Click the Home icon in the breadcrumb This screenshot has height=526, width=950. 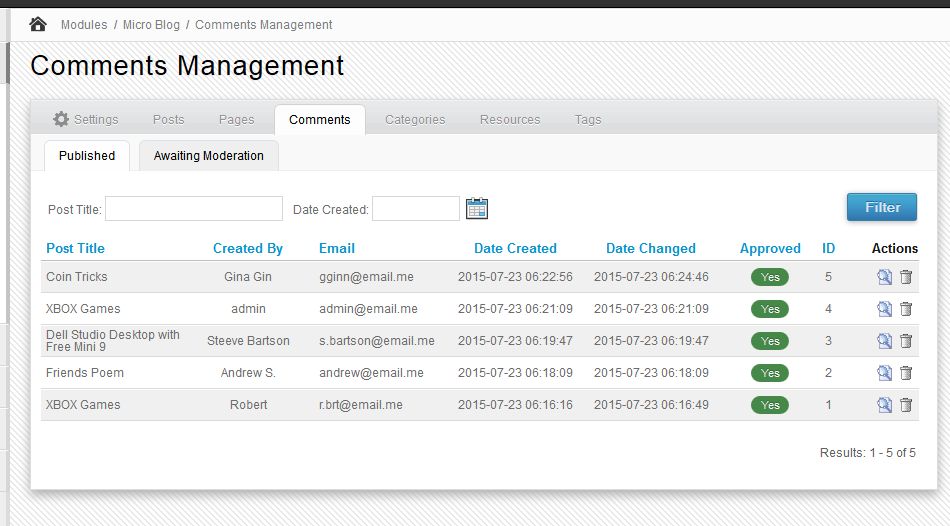(38, 24)
